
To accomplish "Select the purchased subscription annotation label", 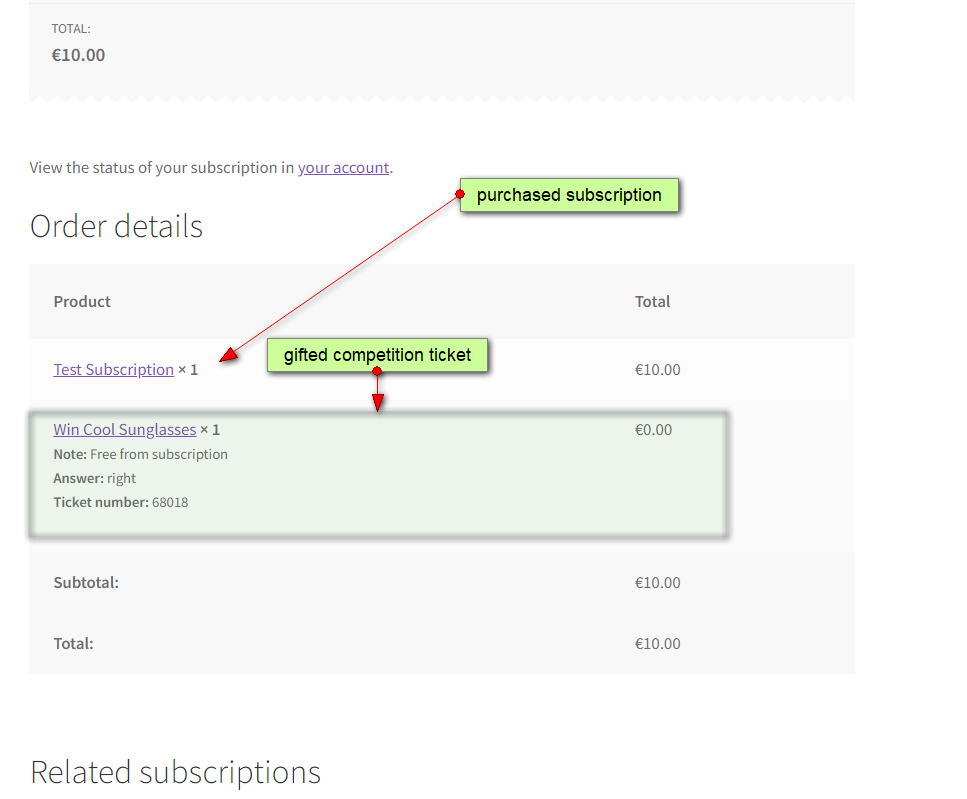I will click(569, 195).
